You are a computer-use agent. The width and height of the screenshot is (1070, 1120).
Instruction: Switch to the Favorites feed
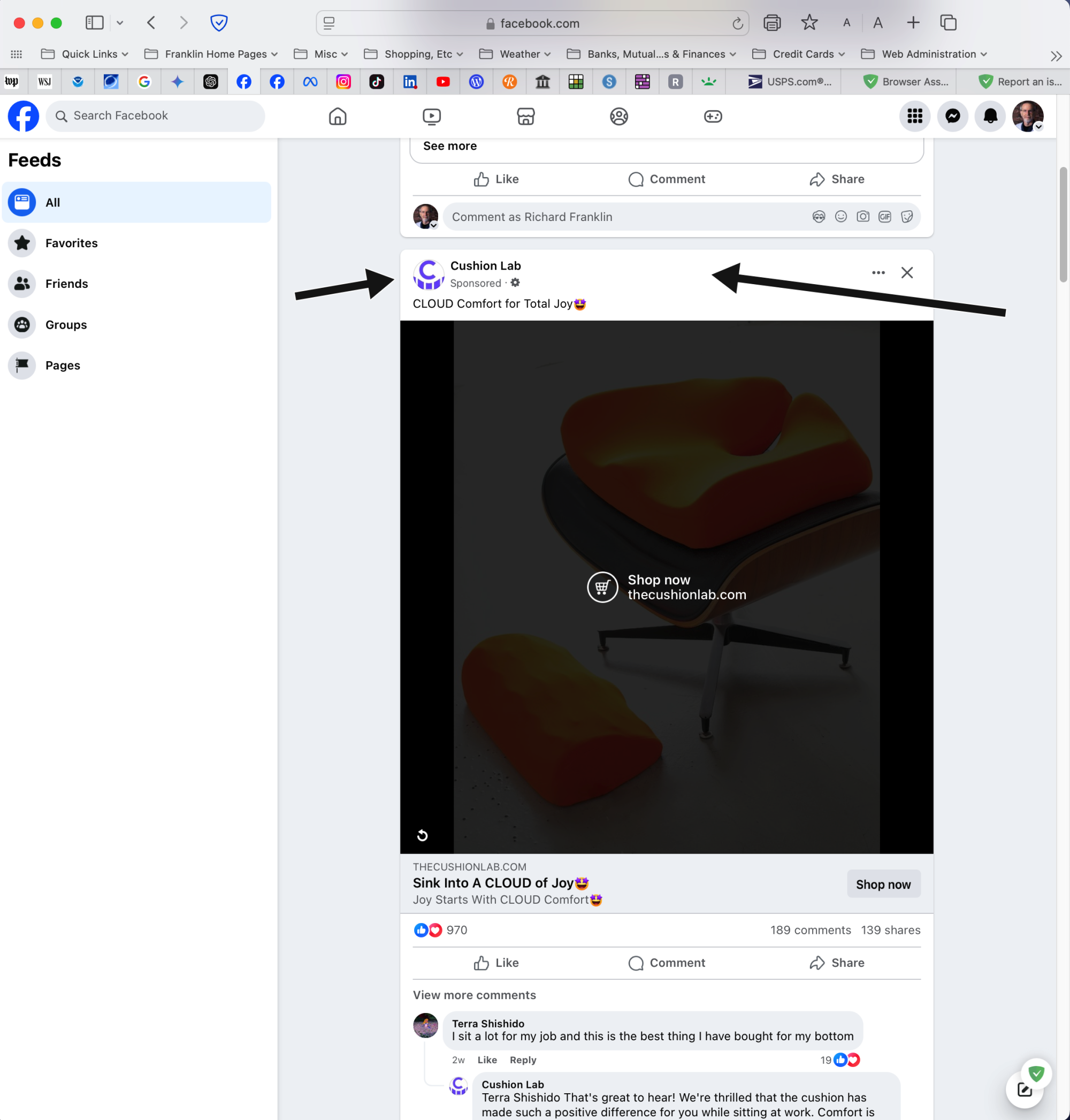click(72, 243)
